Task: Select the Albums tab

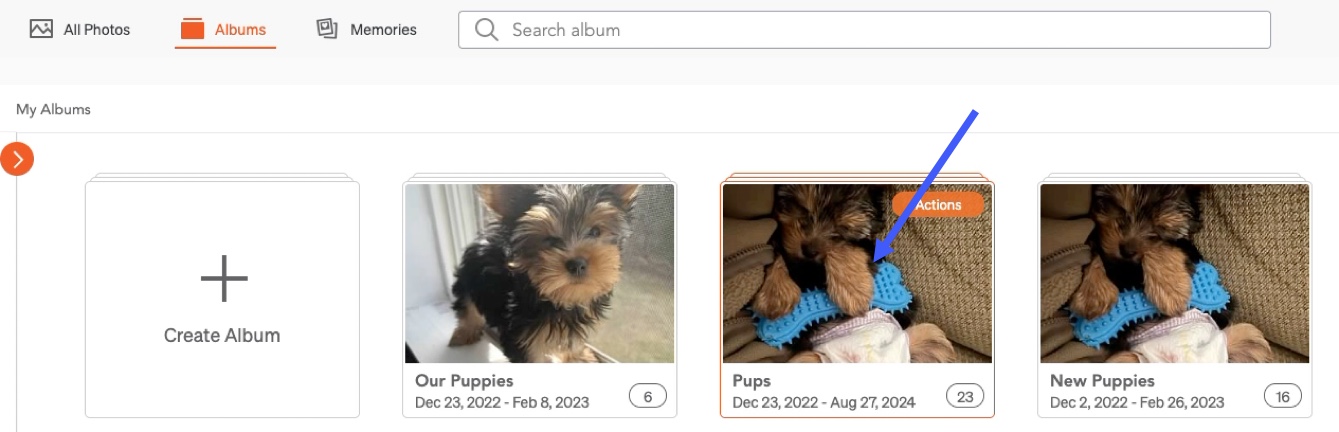Action: (x=224, y=30)
